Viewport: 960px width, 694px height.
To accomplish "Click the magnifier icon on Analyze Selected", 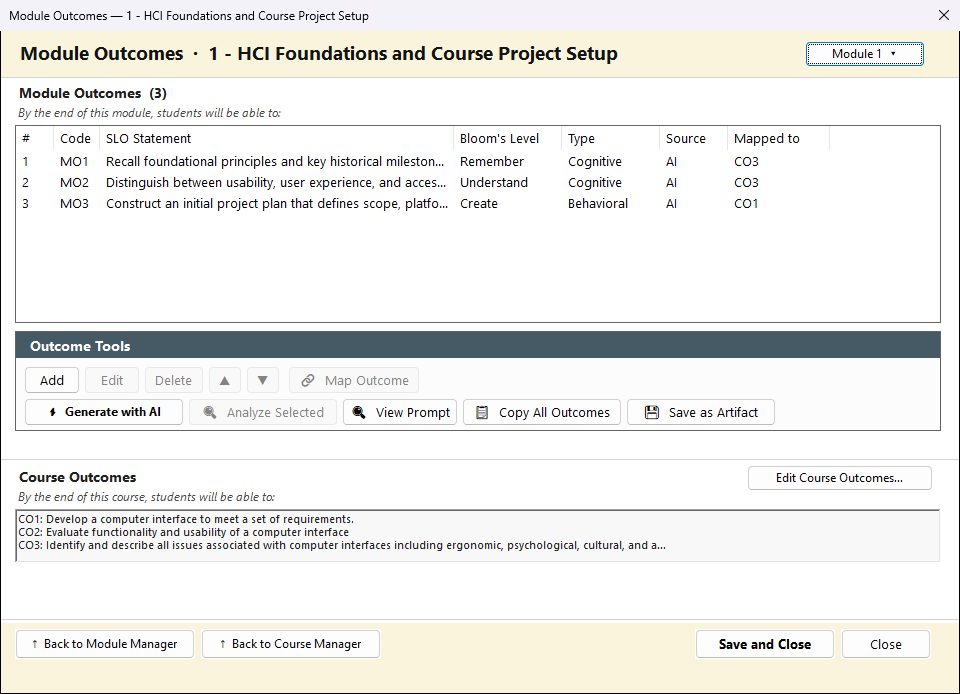I will [210, 412].
